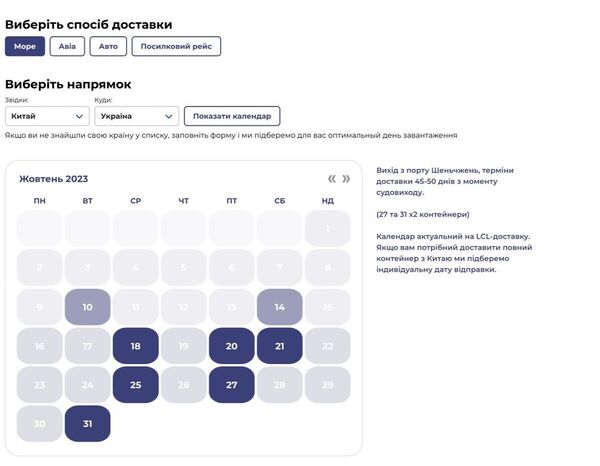Go to next month with right arrows

point(347,179)
